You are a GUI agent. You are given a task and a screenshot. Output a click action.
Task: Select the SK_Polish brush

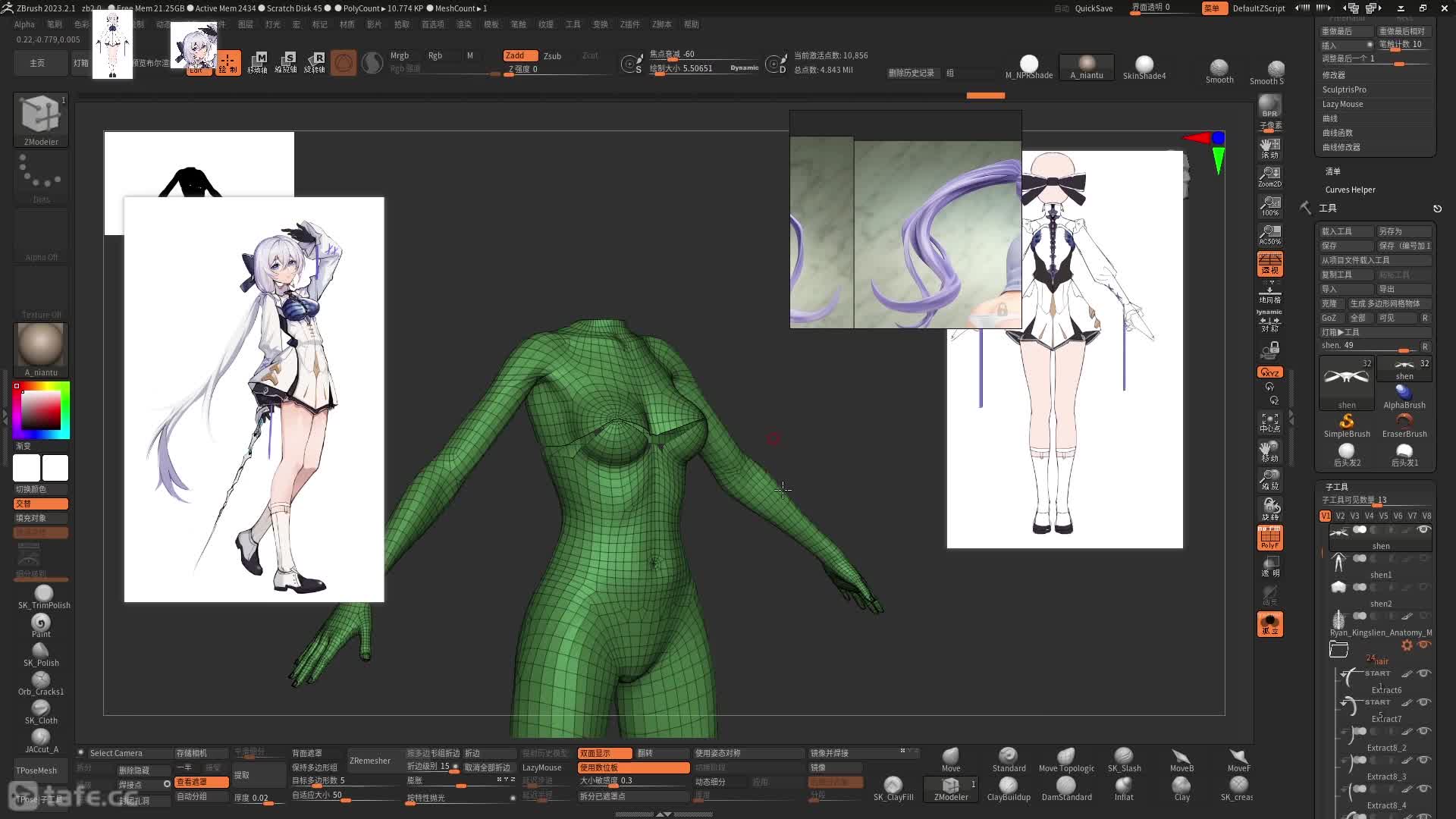tap(41, 654)
